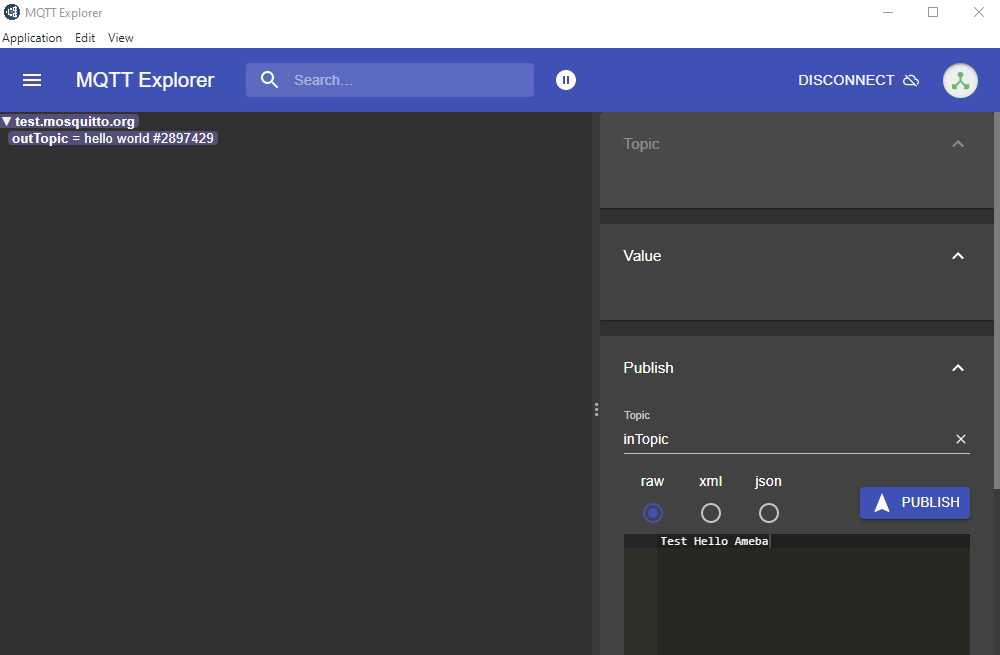Viewport: 1000px width, 655px height.
Task: Click the search magnifier icon
Action: [269, 80]
